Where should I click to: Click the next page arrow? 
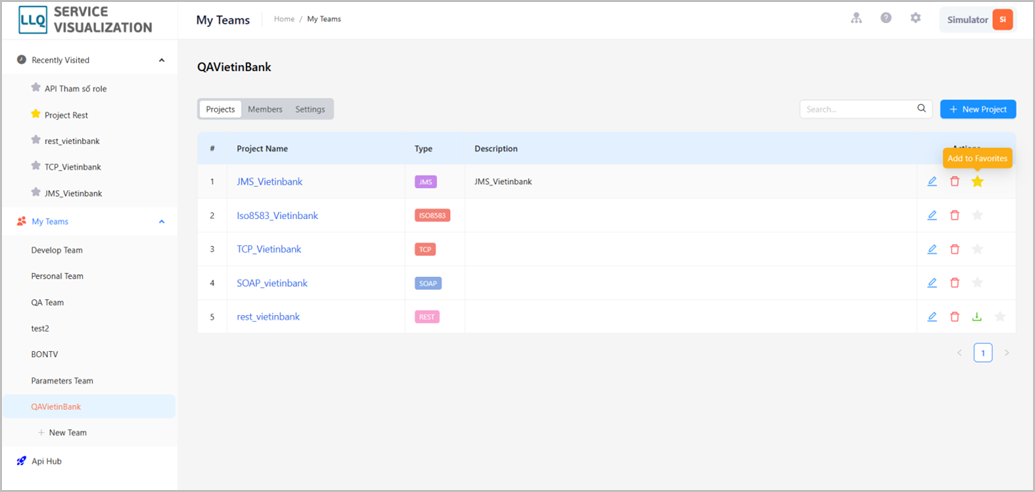[x=1007, y=353]
